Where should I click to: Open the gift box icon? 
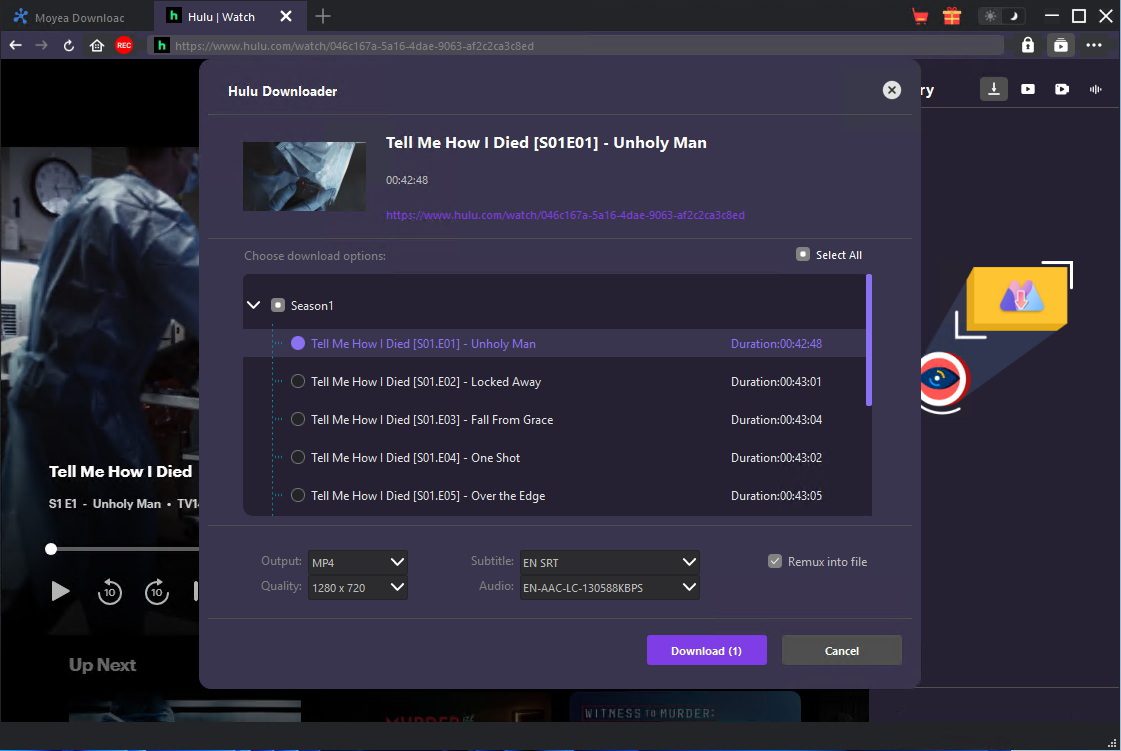(951, 16)
